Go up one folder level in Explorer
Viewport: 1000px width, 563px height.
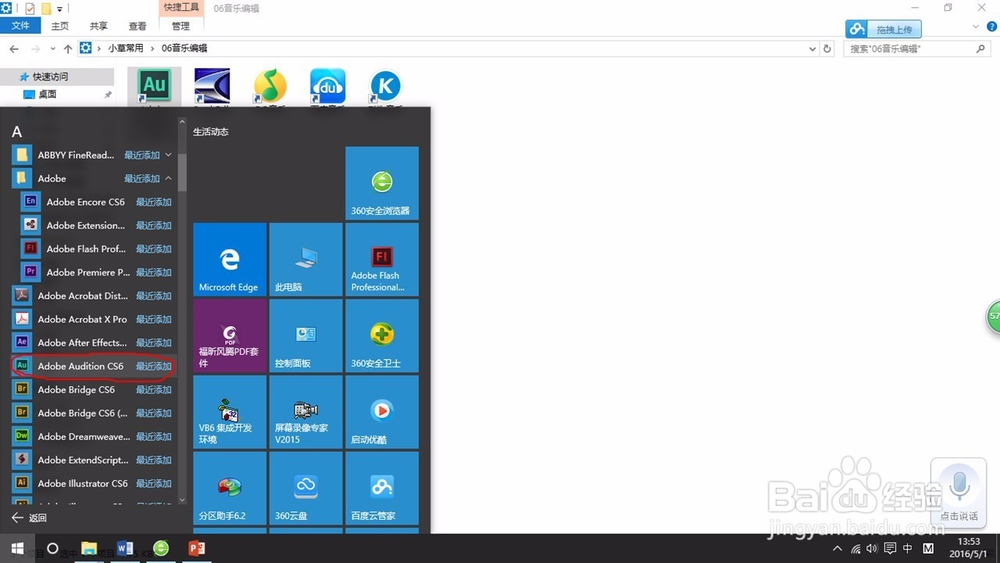68,48
